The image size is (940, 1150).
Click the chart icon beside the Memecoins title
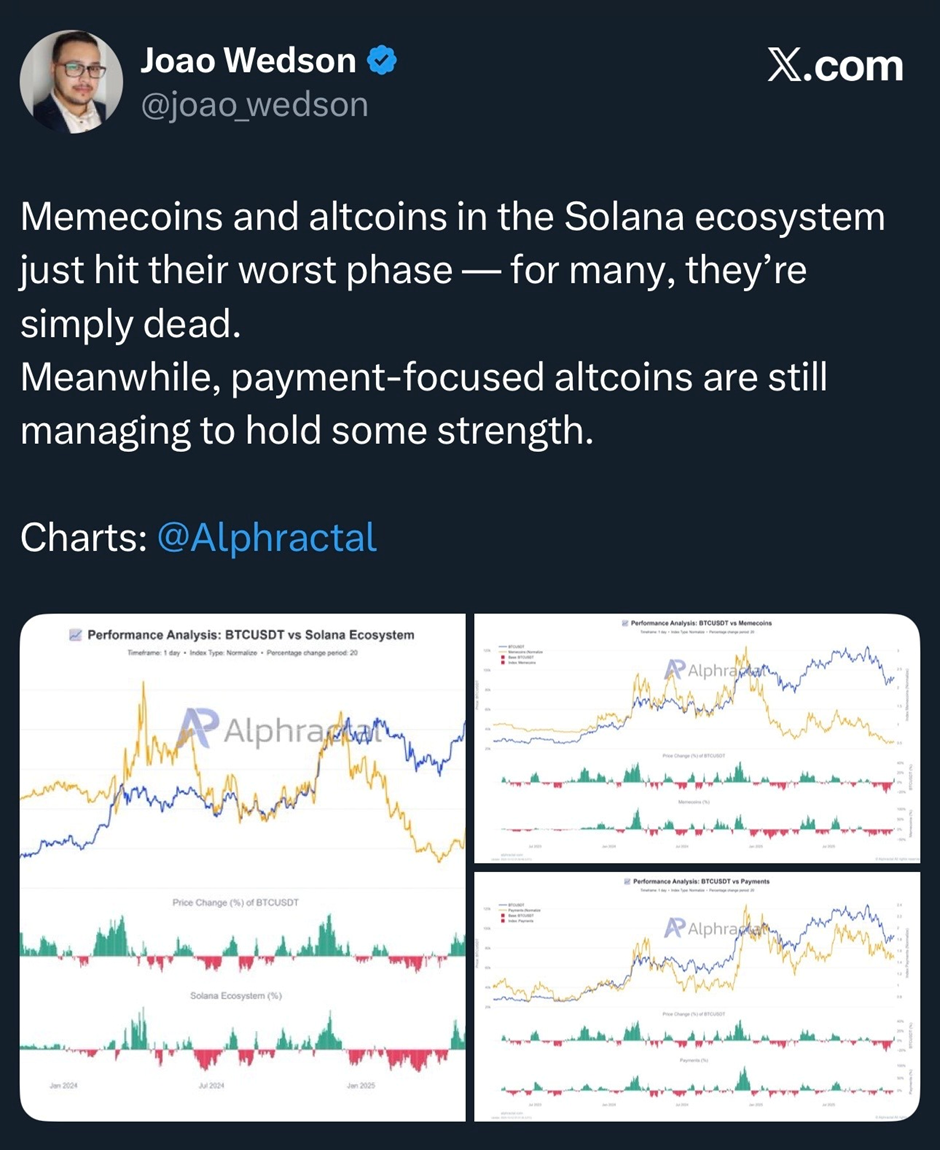point(625,623)
